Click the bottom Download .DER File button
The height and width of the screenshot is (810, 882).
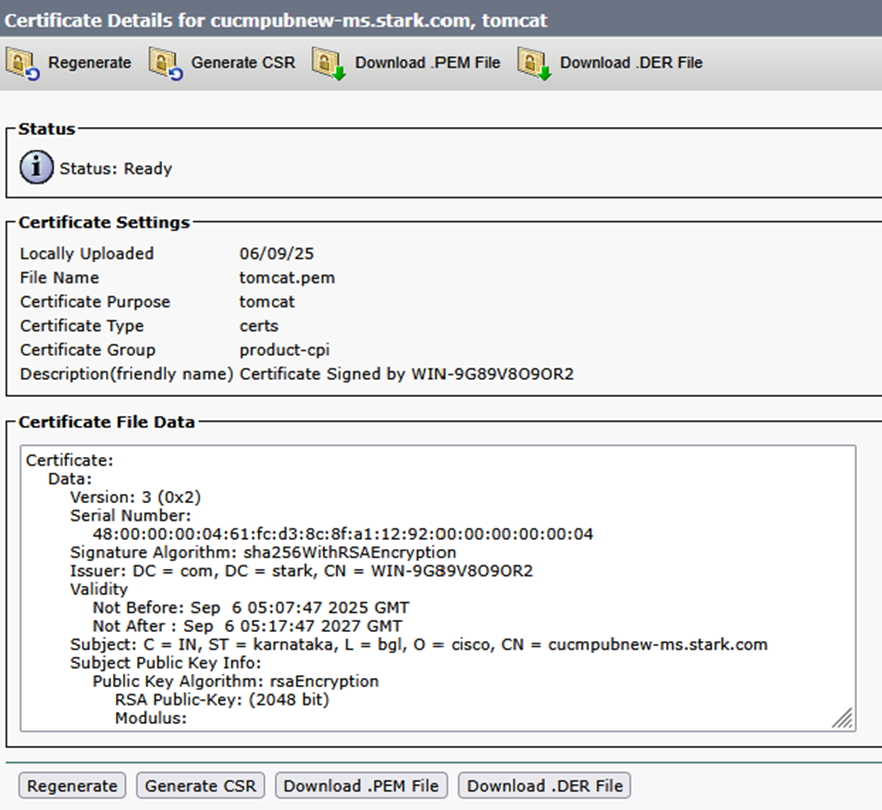click(544, 786)
